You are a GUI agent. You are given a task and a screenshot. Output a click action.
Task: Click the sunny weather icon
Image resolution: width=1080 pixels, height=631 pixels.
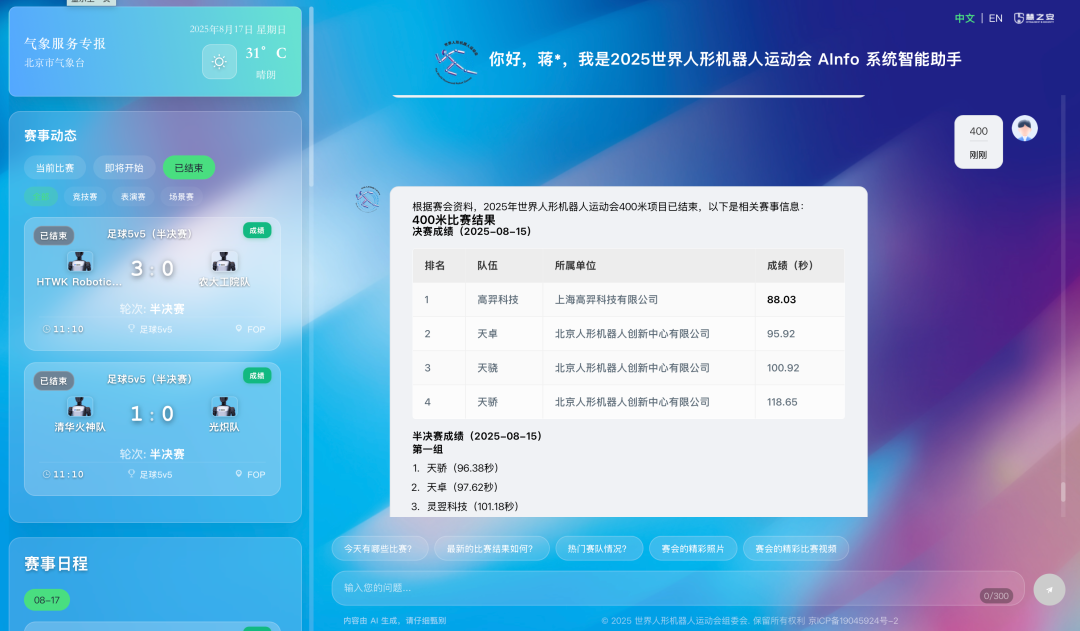pyautogui.click(x=219, y=61)
